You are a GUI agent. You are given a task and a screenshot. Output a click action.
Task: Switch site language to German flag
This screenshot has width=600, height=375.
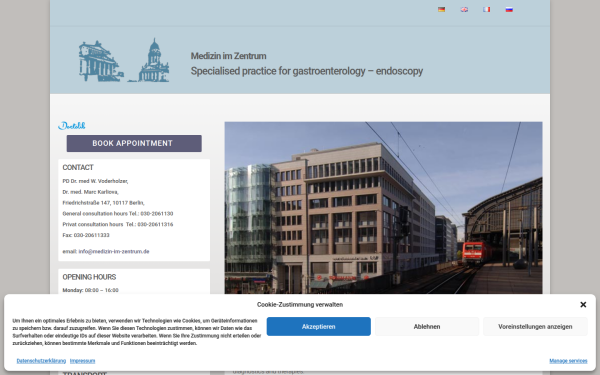(441, 10)
